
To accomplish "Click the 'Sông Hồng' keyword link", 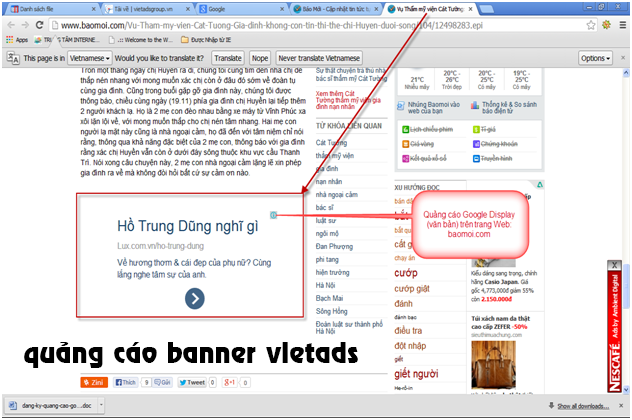I will [x=332, y=311].
